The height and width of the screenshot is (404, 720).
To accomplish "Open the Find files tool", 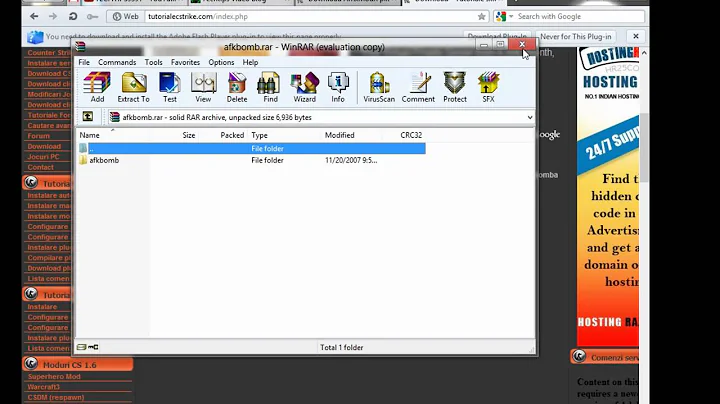I will point(270,87).
